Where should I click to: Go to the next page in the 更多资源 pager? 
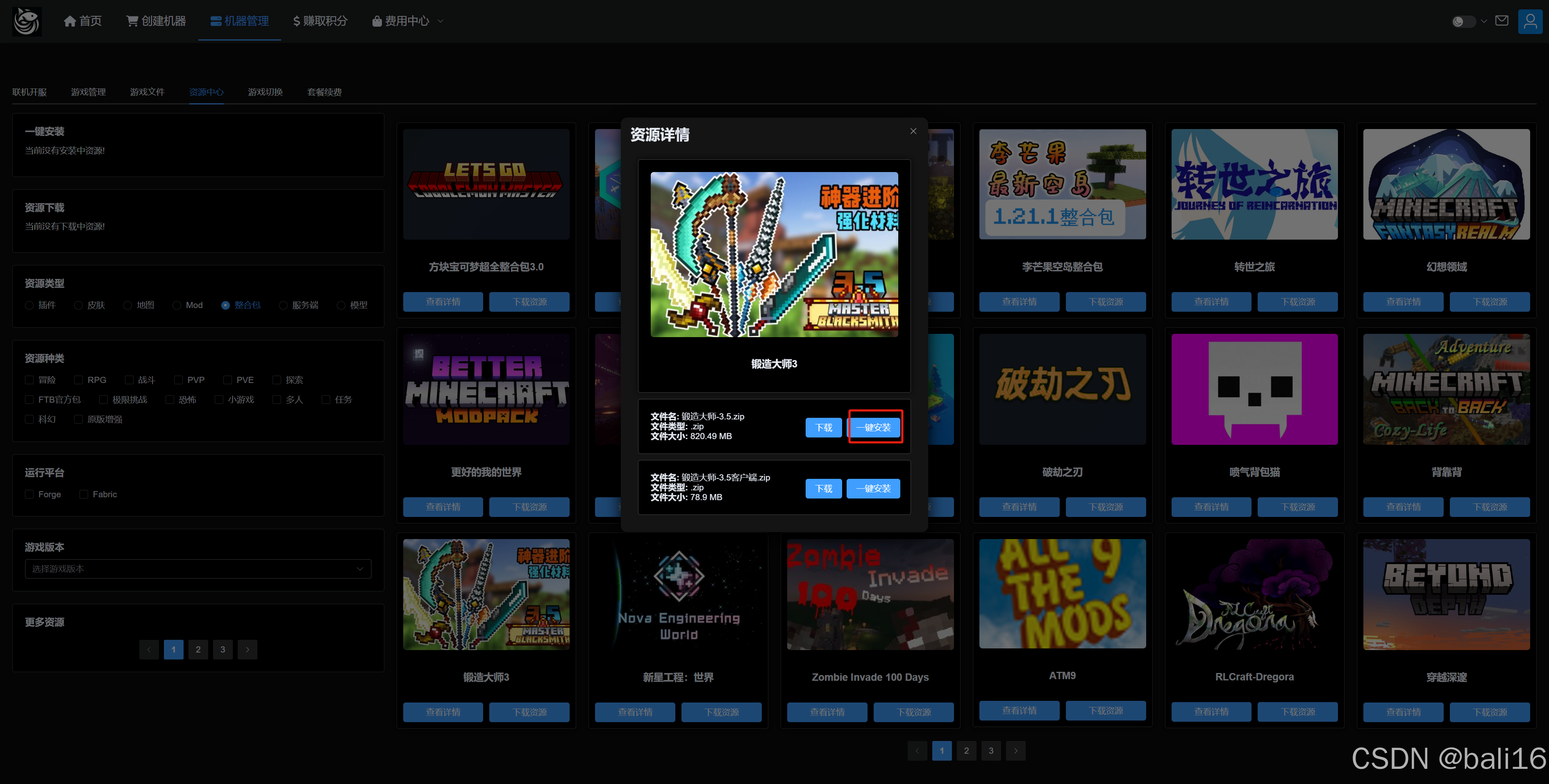(x=247, y=649)
